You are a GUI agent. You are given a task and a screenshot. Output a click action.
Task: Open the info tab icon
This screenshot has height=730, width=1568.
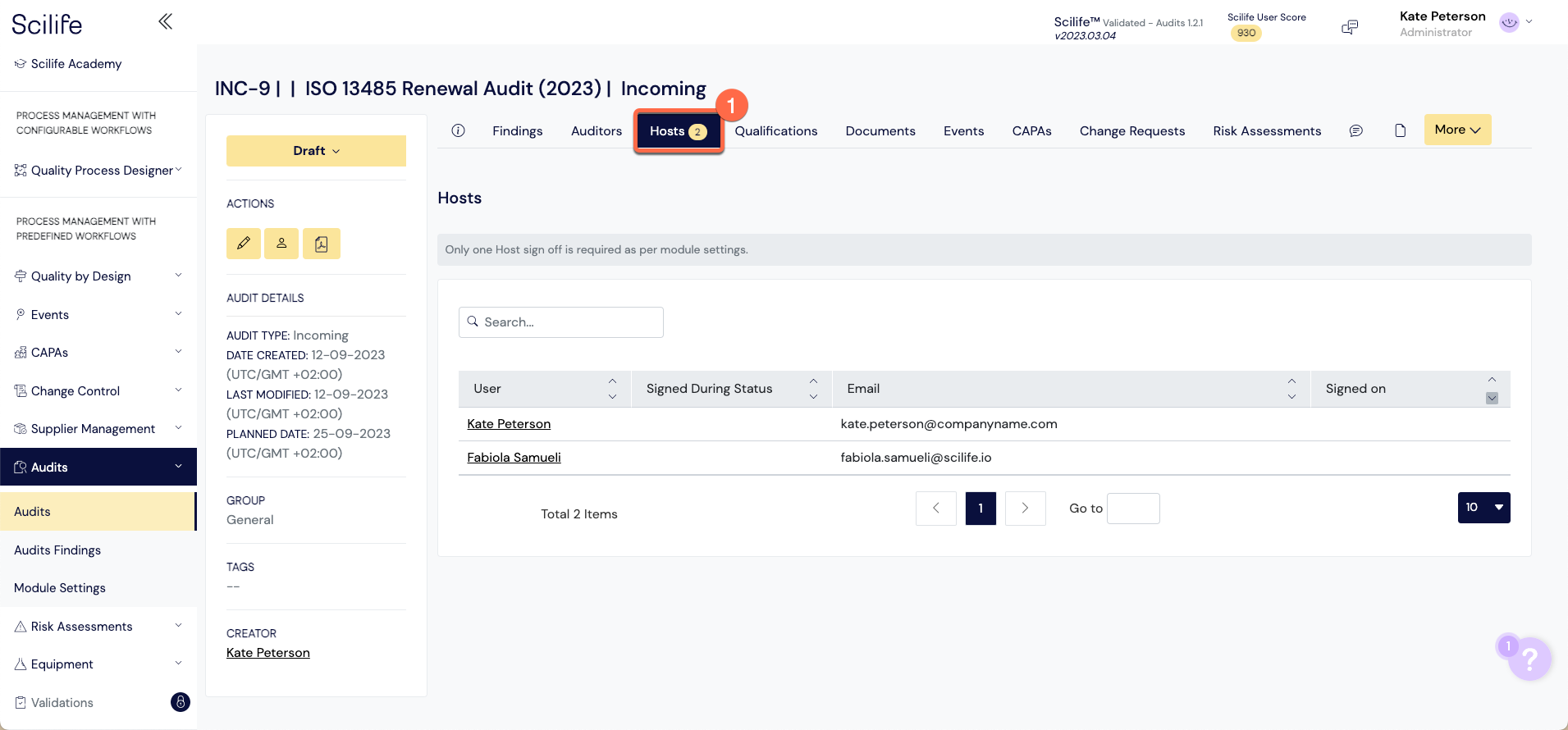(459, 130)
